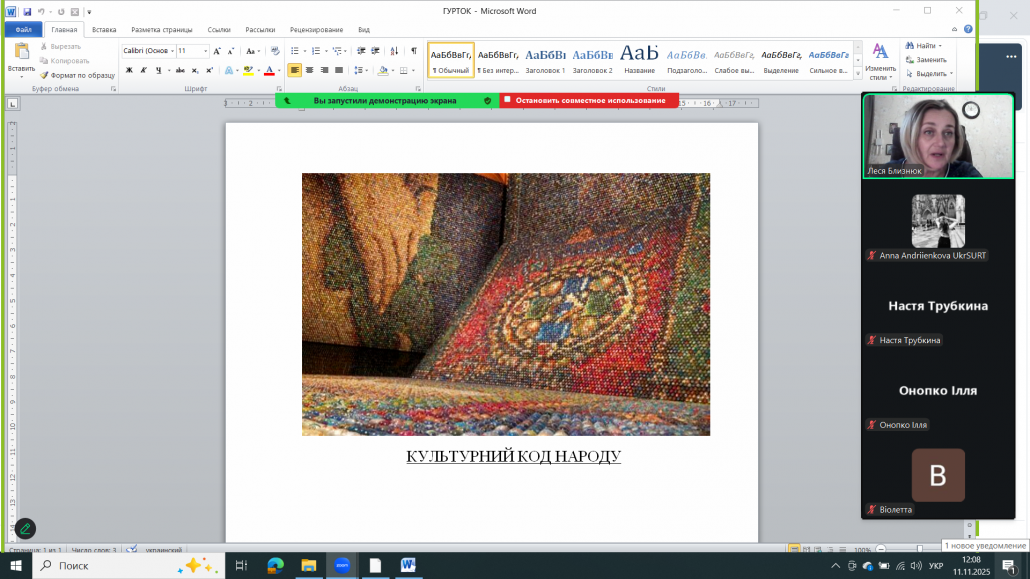
Task: Toggle align text left button
Action: pos(295,70)
